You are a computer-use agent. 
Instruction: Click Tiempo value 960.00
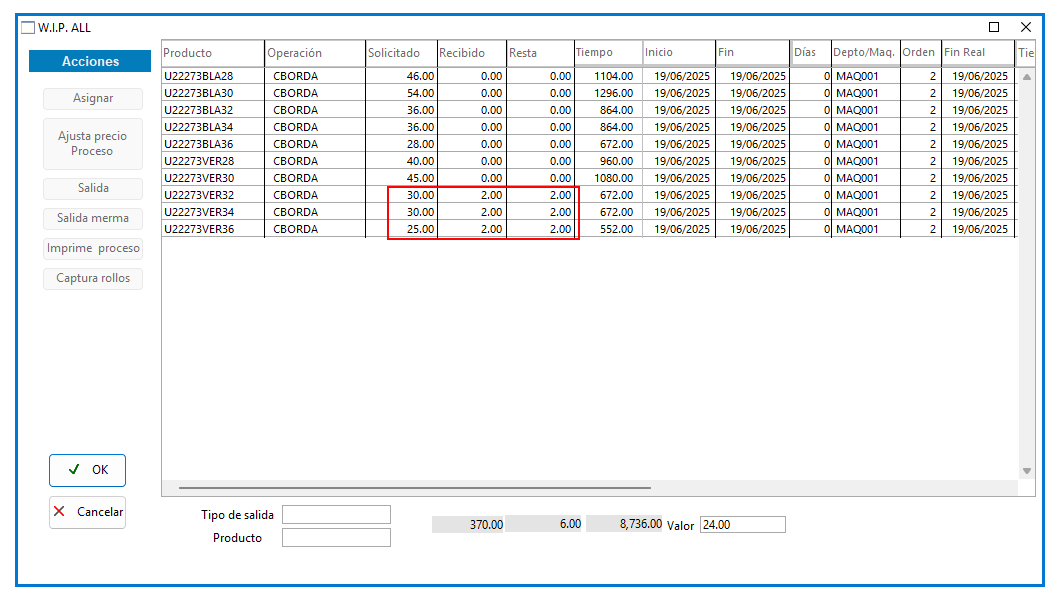[x=616, y=161]
